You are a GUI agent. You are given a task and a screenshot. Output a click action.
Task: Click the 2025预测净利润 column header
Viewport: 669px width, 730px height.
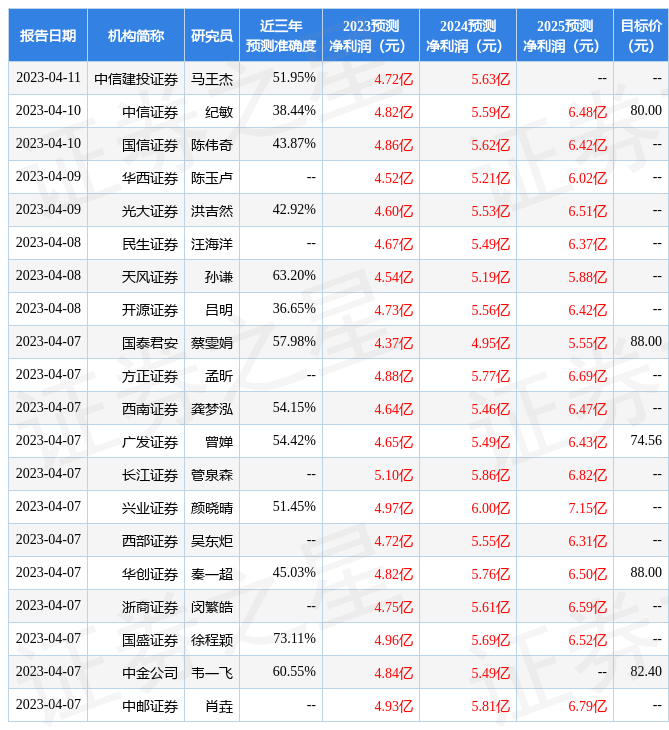[x=564, y=35]
